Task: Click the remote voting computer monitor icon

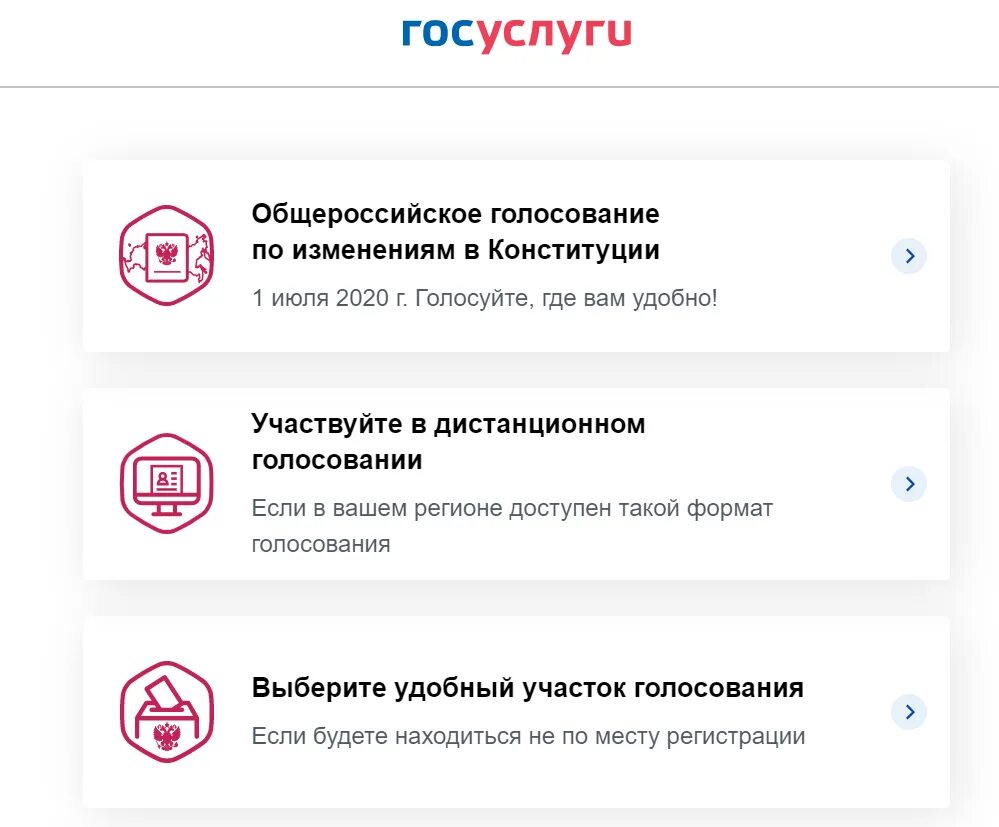Action: [x=167, y=484]
